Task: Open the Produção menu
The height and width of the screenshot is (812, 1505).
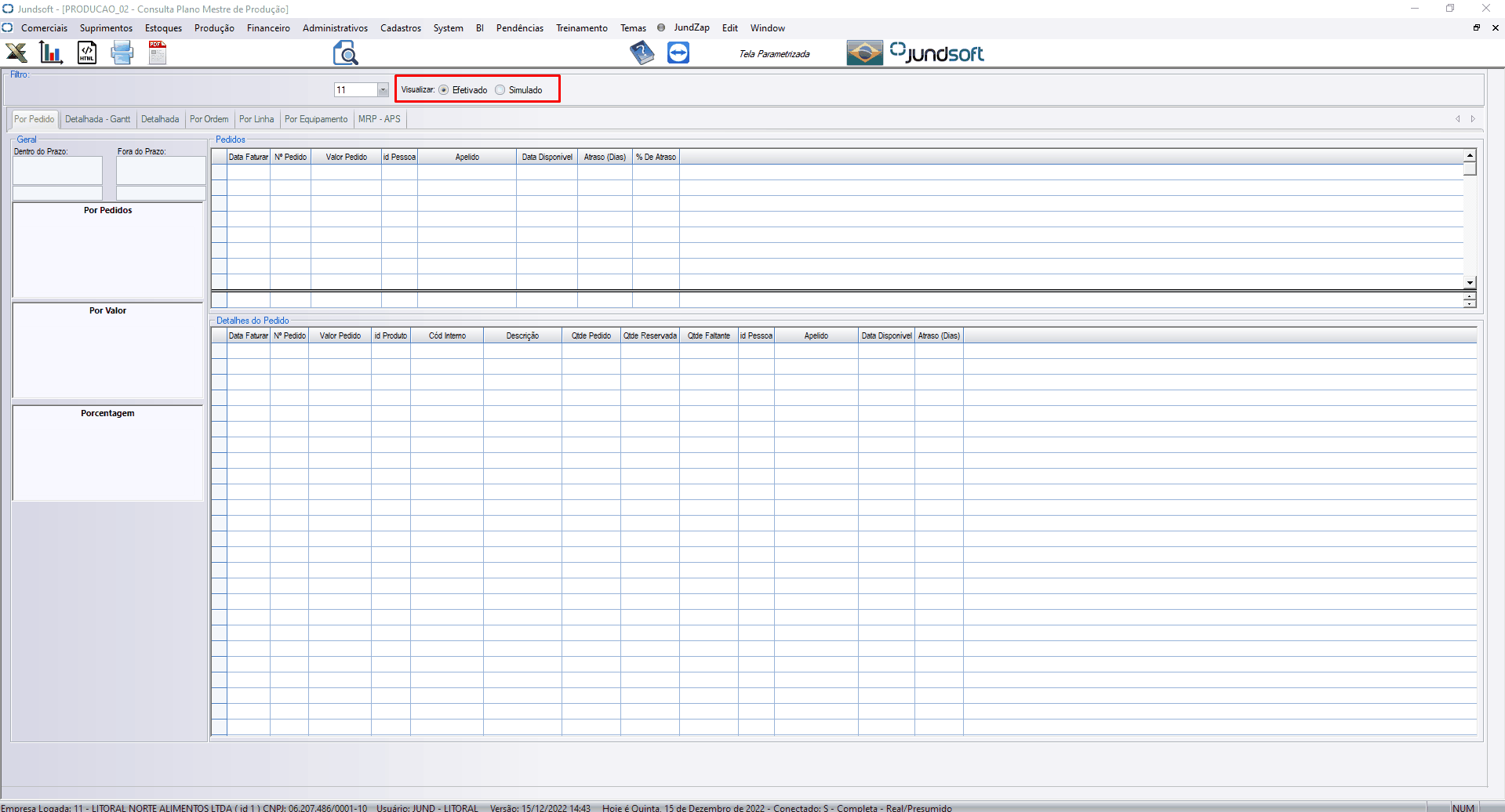Action: click(x=215, y=28)
